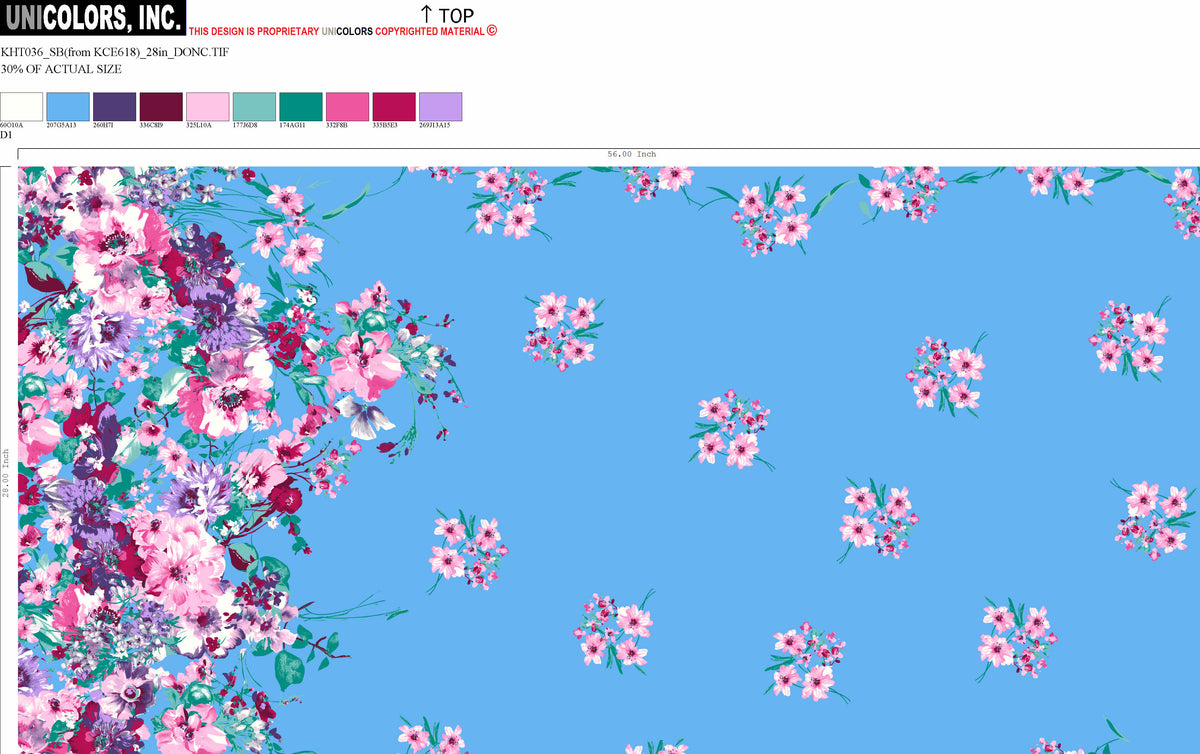
Task: Pick the burgundy swatch labeled 336C8I9
Action: (161, 107)
